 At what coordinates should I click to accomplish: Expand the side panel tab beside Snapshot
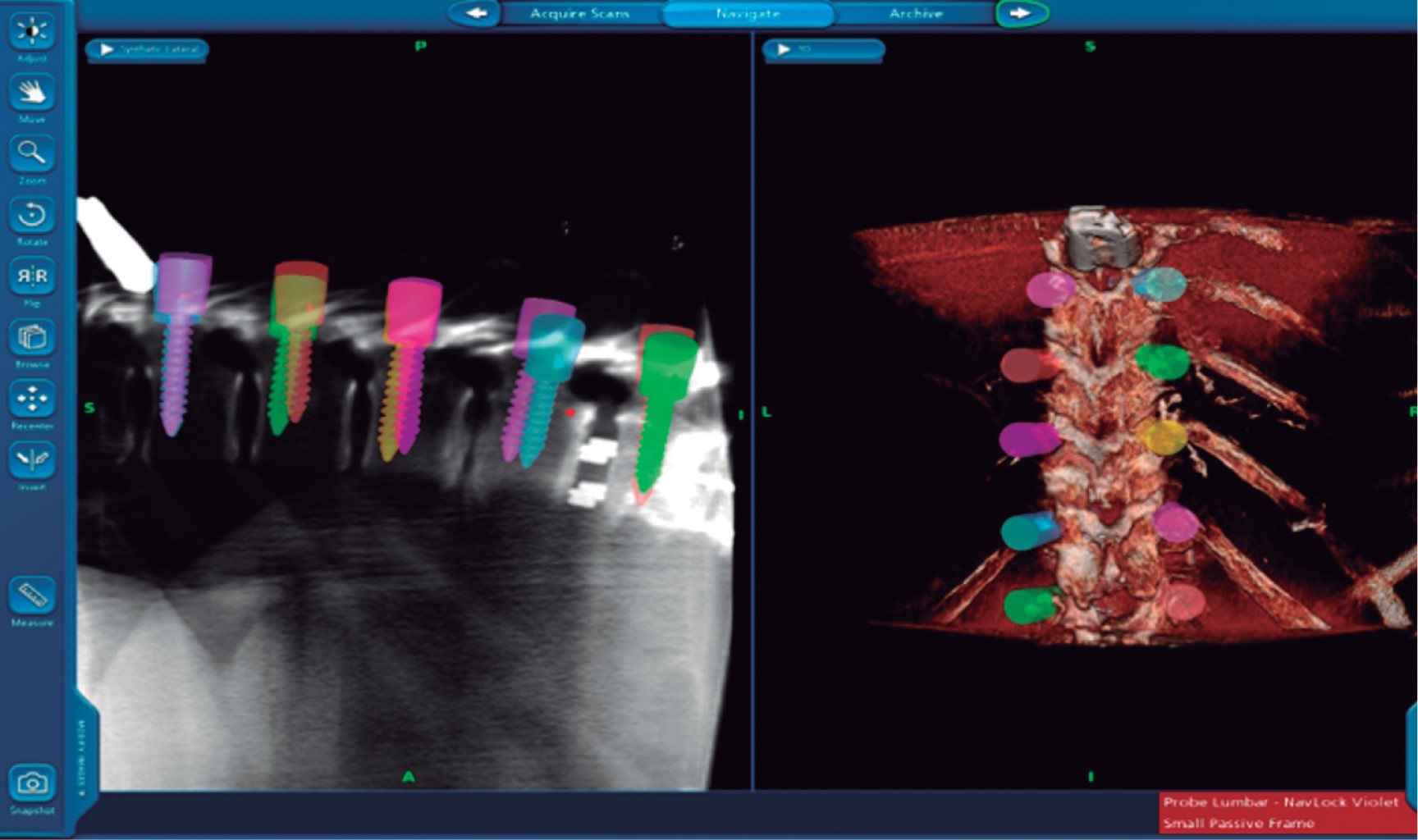(85, 751)
